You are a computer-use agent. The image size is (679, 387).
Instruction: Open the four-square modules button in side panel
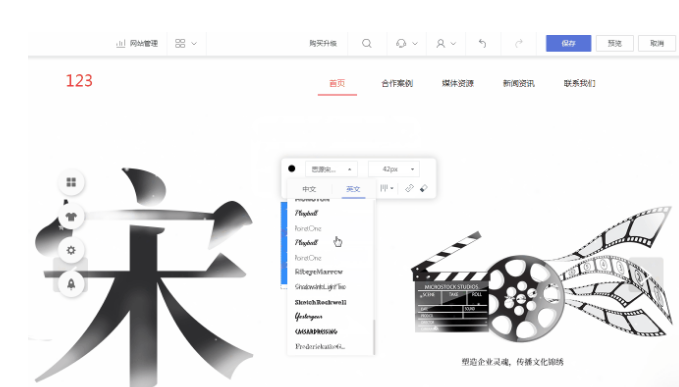pyautogui.click(x=71, y=182)
